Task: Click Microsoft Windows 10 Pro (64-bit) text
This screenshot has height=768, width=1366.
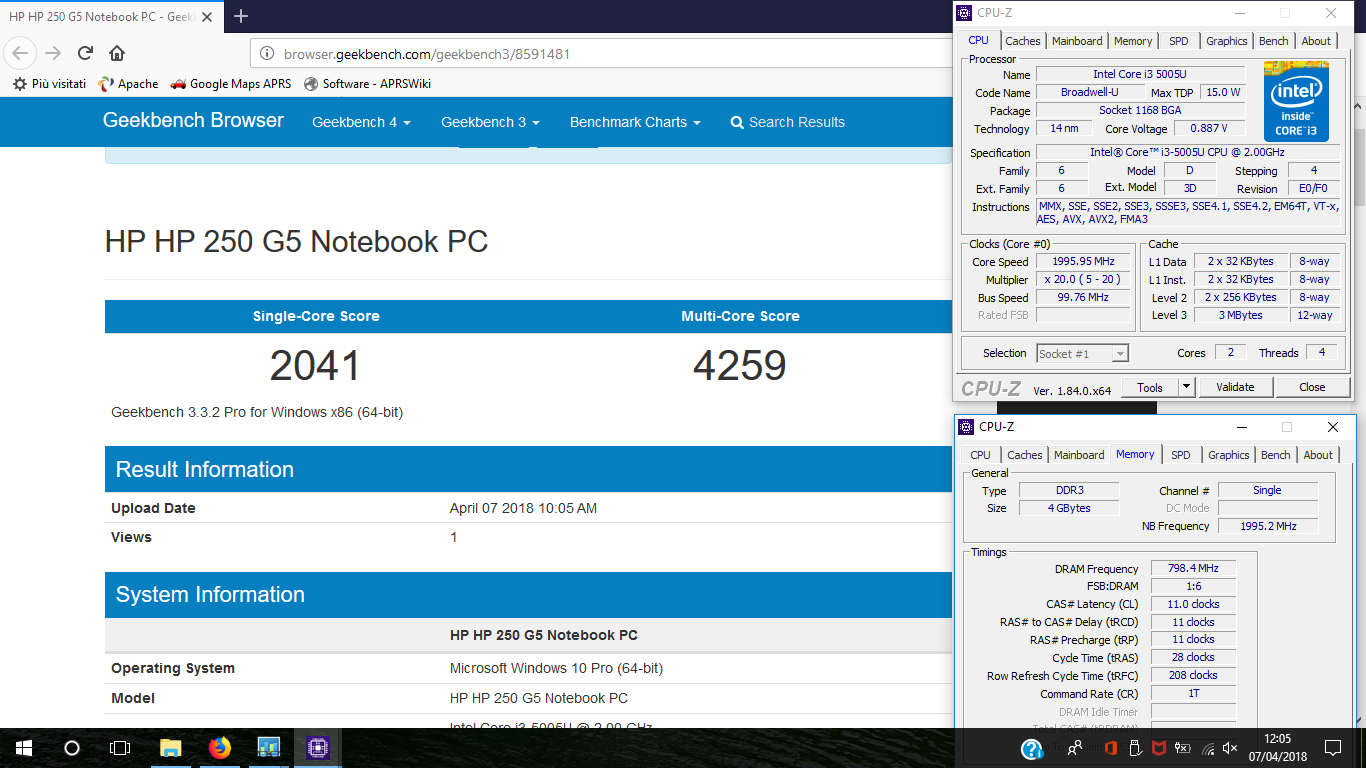Action: click(x=556, y=668)
